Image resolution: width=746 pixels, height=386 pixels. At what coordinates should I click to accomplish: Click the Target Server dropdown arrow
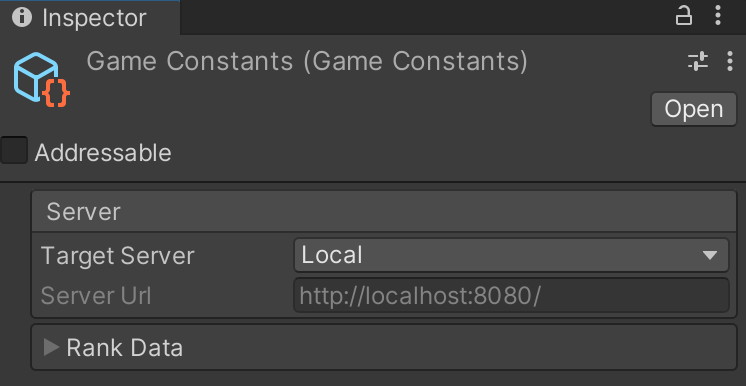point(710,255)
